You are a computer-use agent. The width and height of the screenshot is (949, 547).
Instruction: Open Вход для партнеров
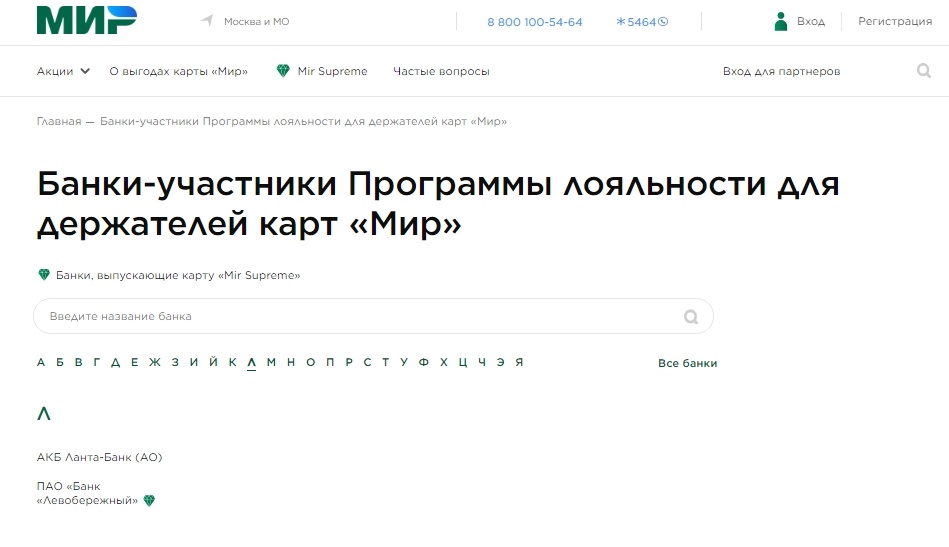(781, 71)
